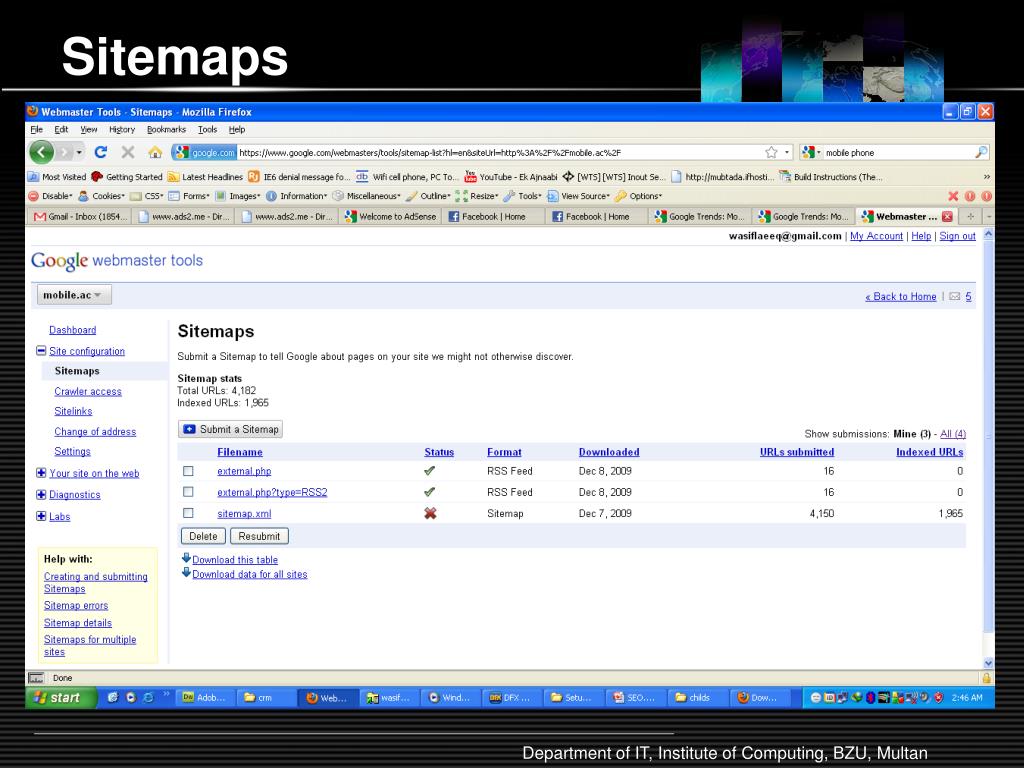Click the page vertical scrollbar
This screenshot has width=1024, height=768.
pyautogui.click(x=988, y=436)
